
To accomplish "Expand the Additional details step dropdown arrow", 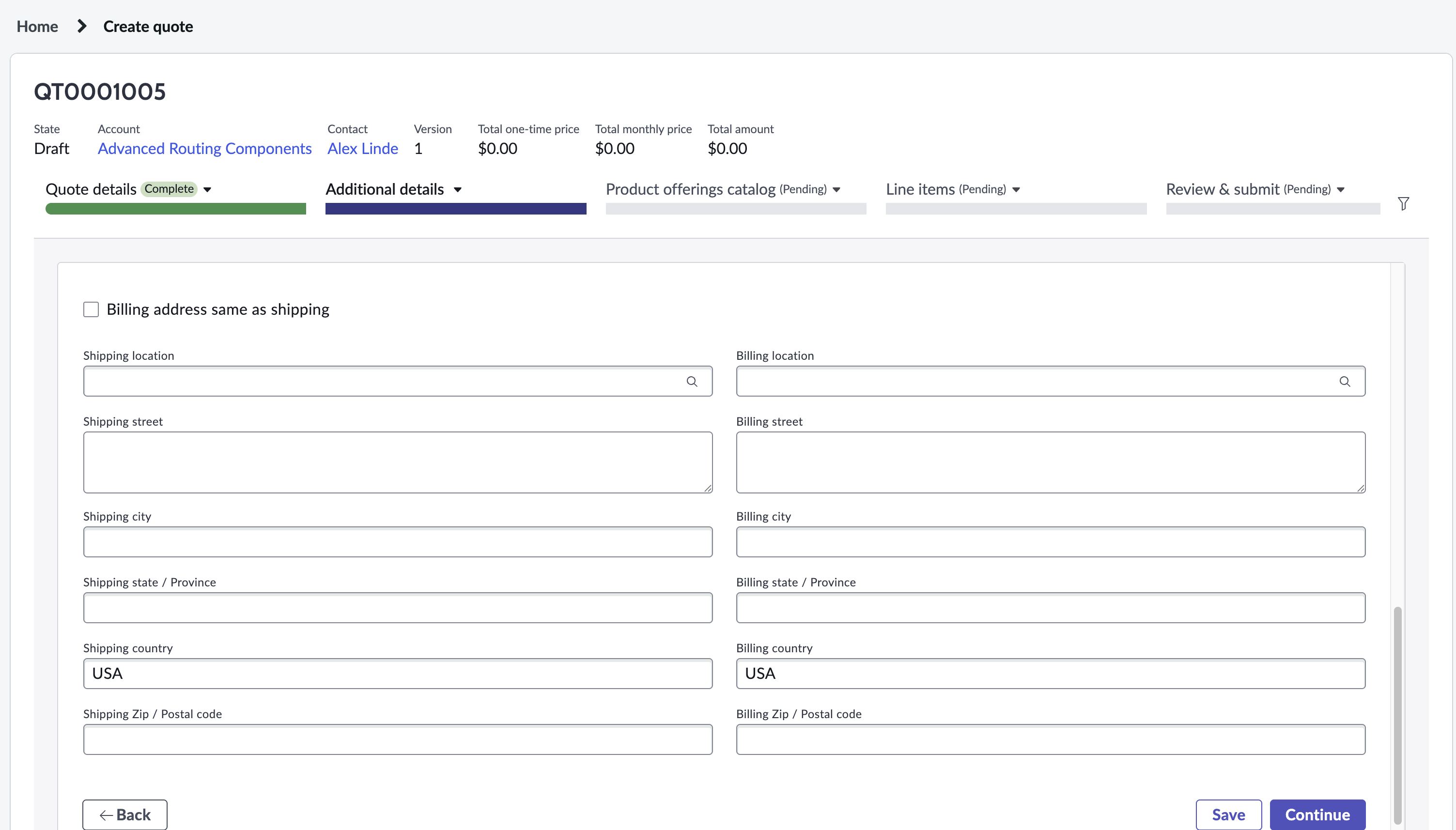I will (457, 190).
